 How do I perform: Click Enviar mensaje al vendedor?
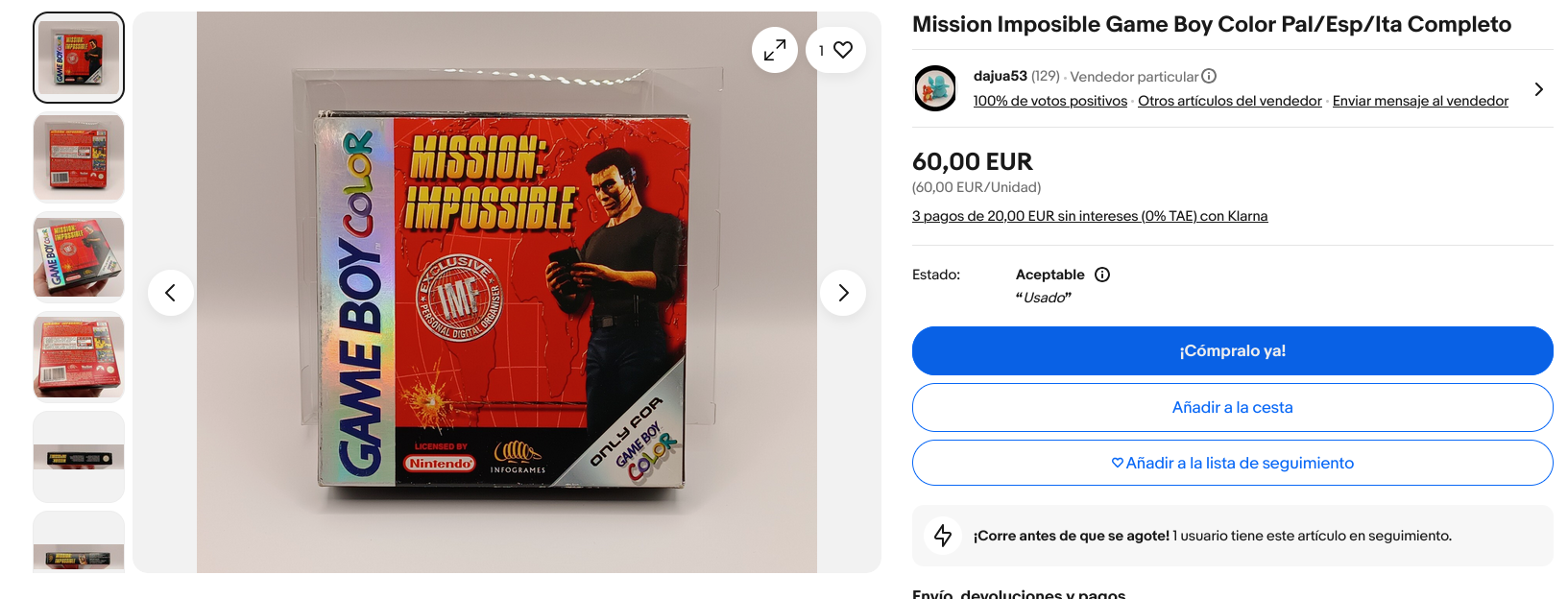click(x=1420, y=101)
